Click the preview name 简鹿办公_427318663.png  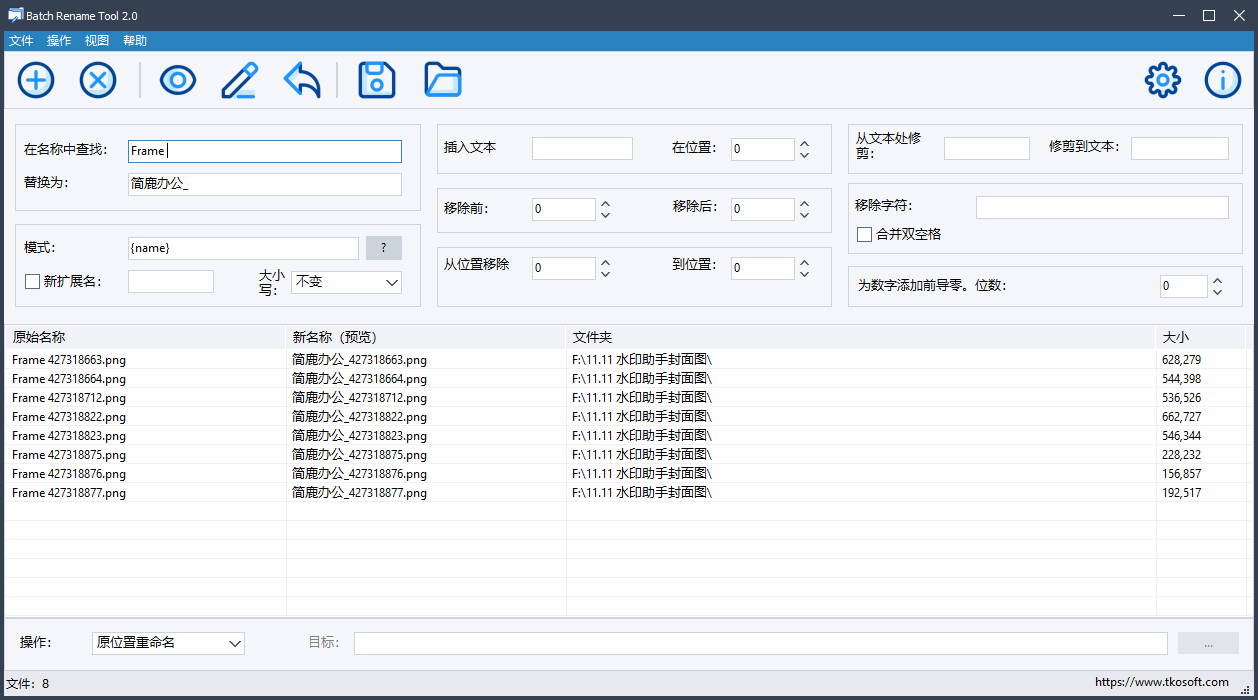[x=360, y=359]
